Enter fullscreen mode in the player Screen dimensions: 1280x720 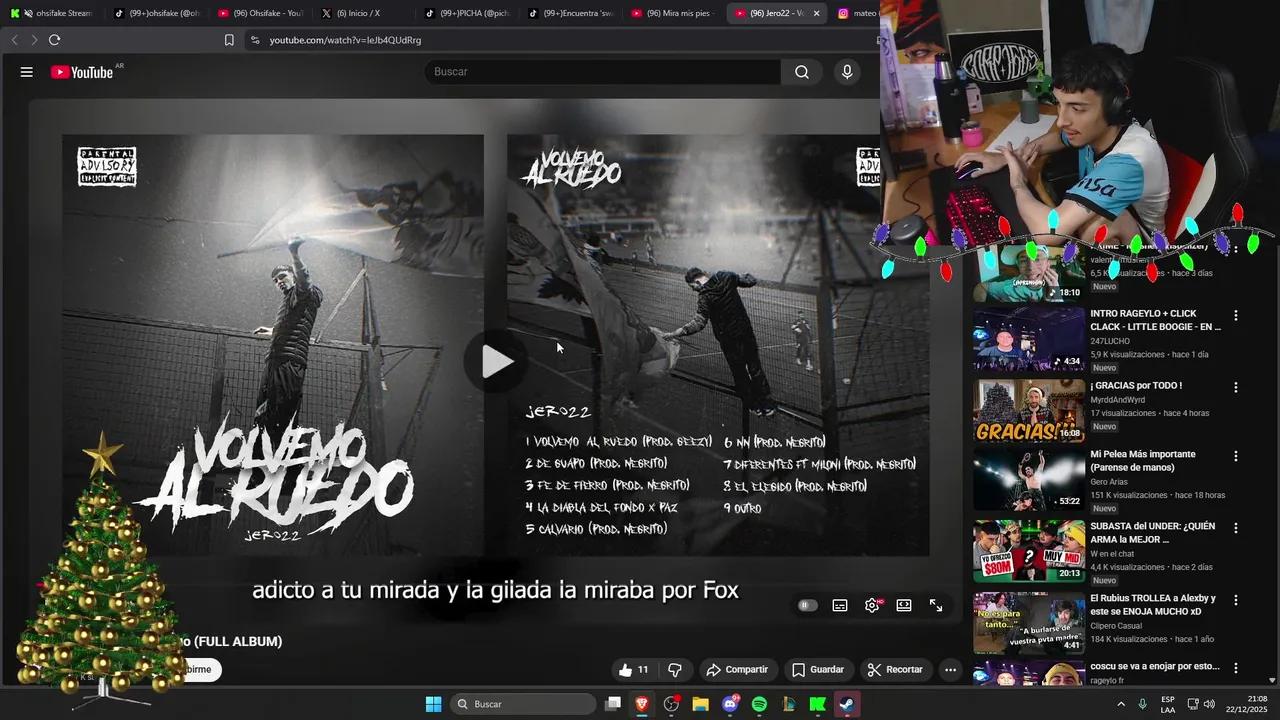(x=936, y=605)
